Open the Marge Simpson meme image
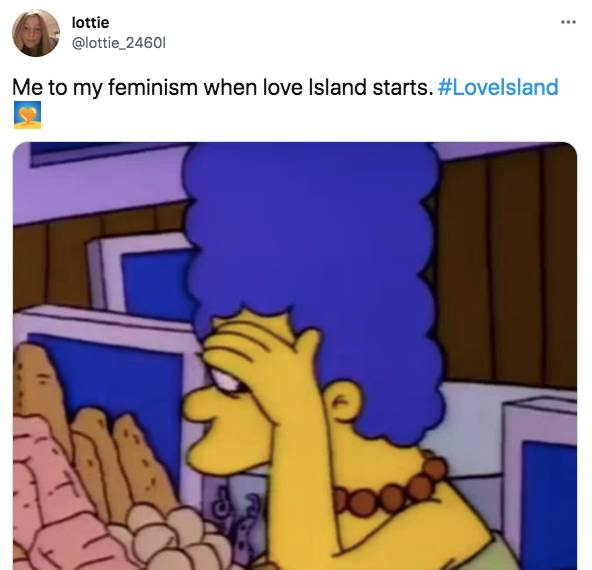Viewport: 592px width, 570px height. tap(295, 356)
